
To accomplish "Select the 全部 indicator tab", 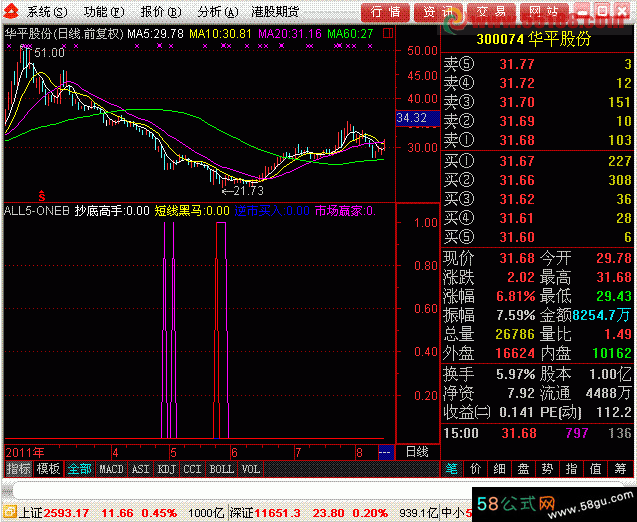I will (x=79, y=469).
